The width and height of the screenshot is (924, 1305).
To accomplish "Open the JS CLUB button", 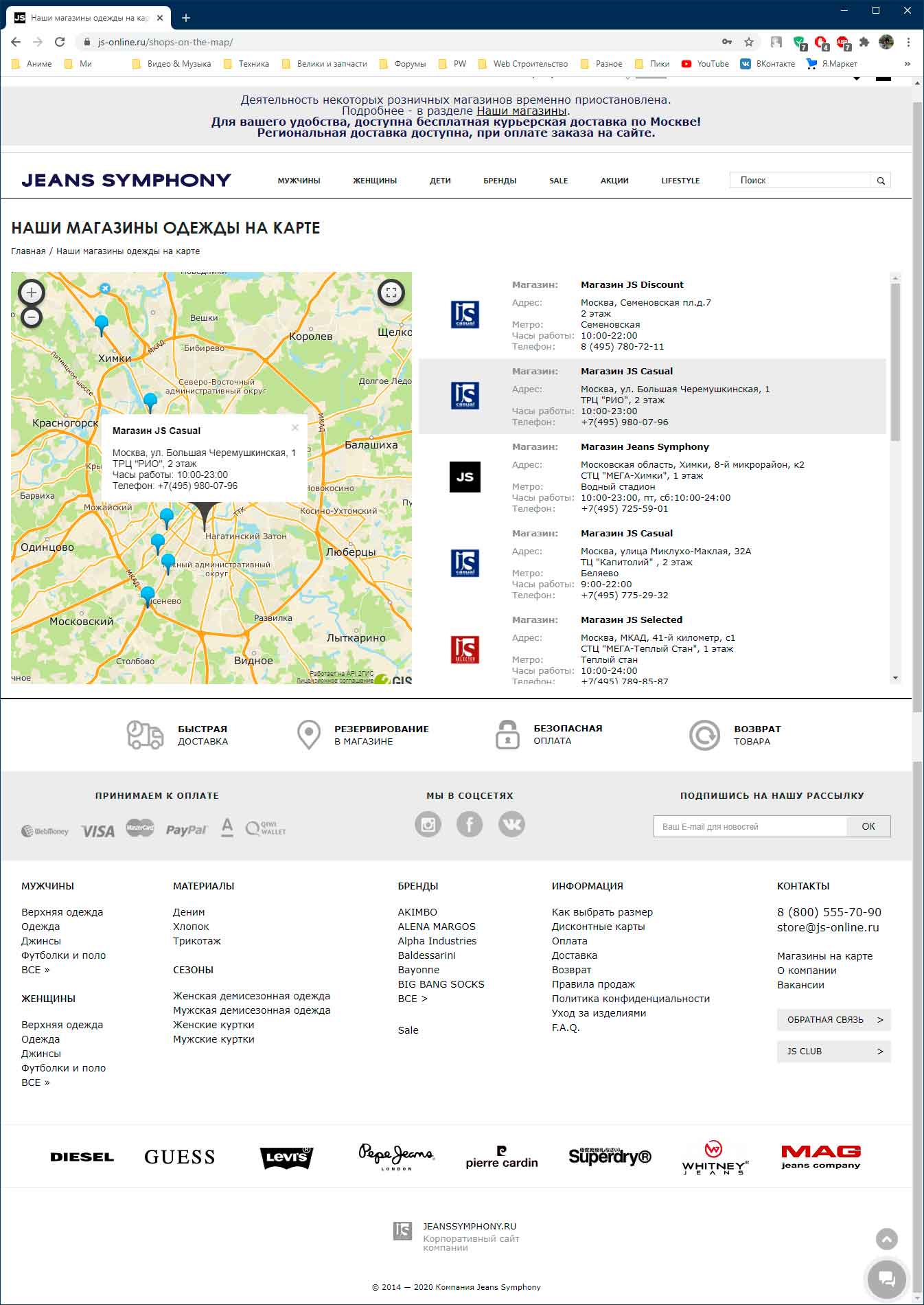I will [x=833, y=1052].
